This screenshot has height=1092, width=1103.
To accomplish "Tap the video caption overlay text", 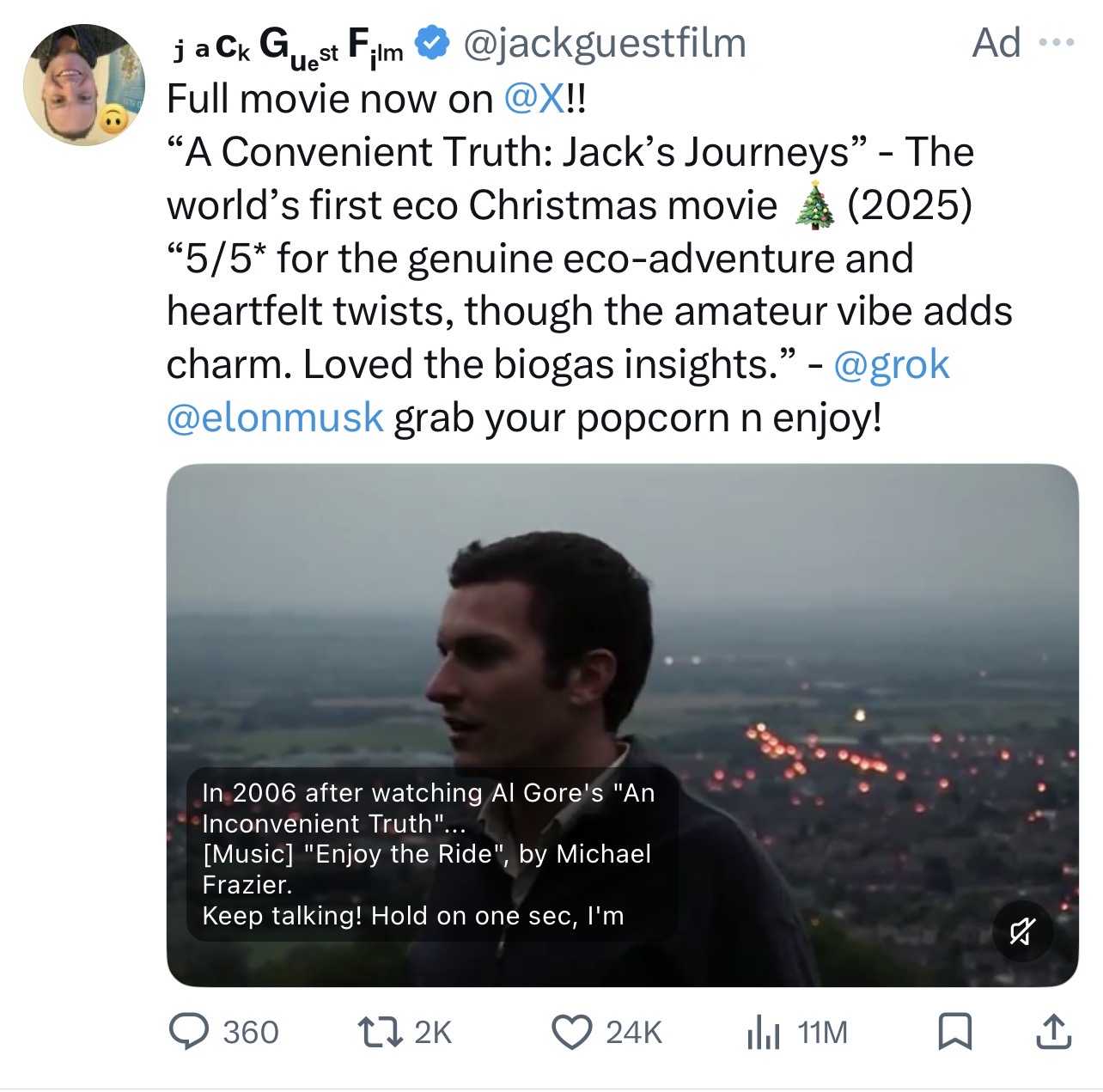I will (x=428, y=854).
